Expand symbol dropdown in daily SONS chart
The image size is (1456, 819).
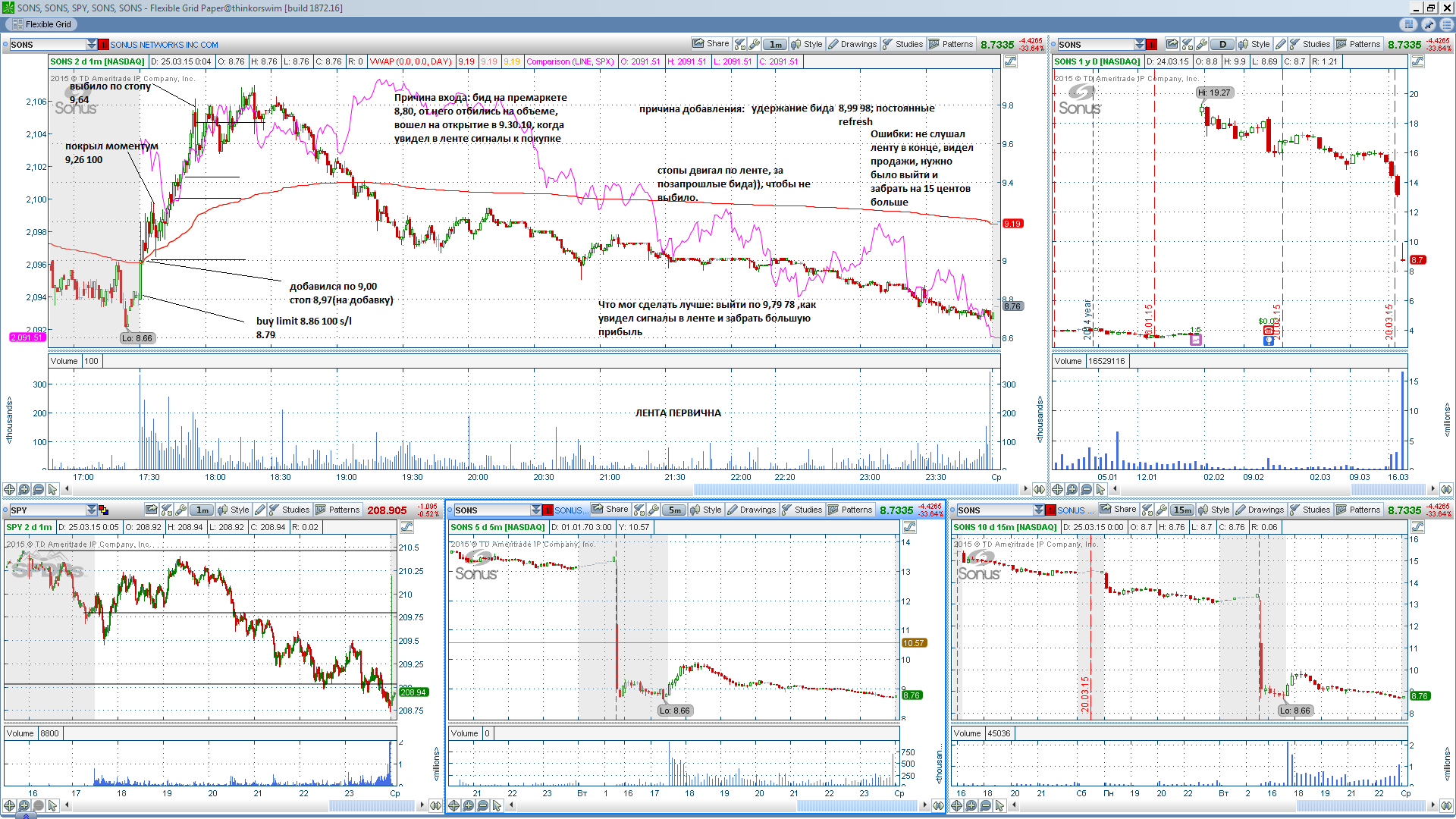click(1140, 44)
